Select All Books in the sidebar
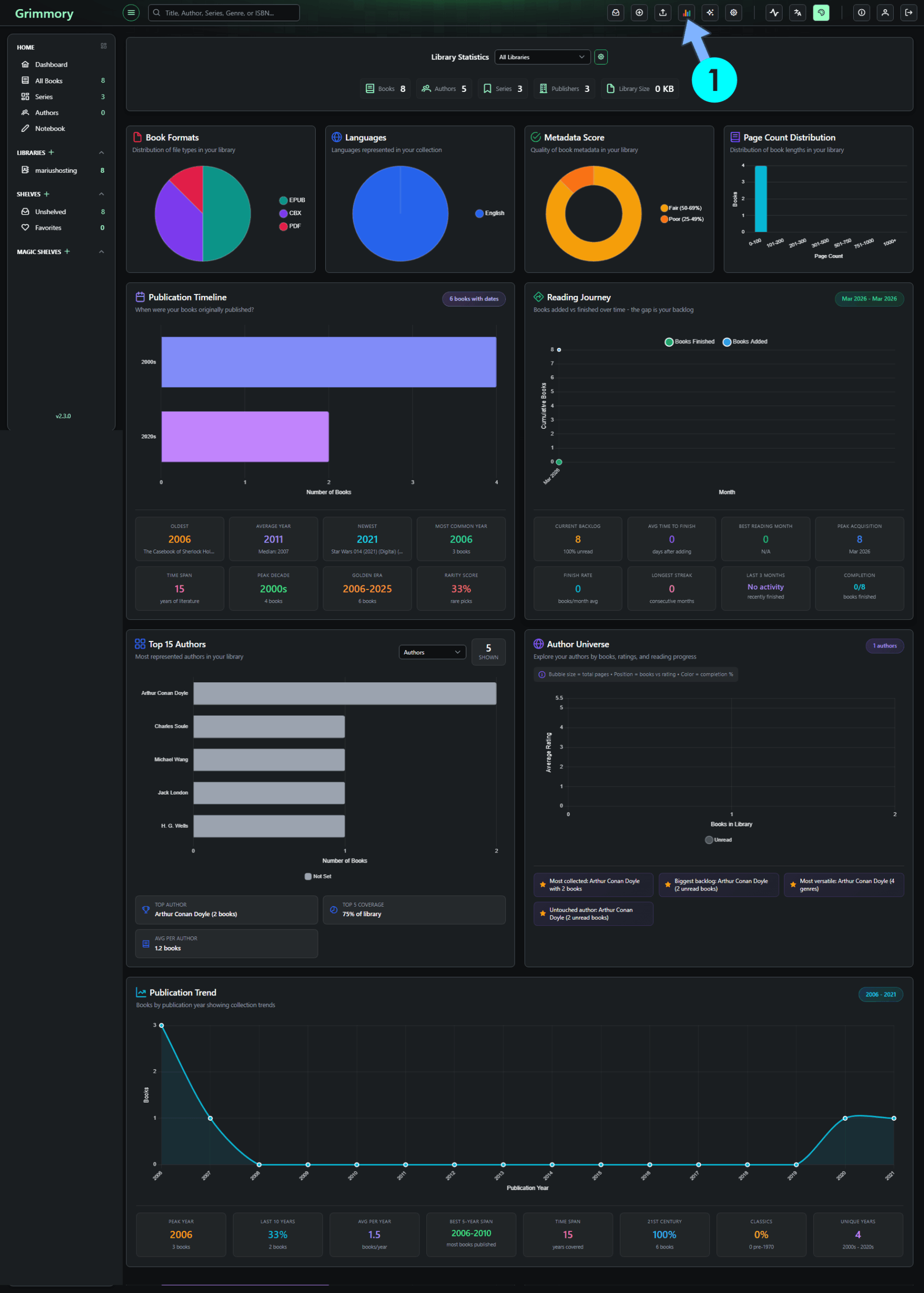The height and width of the screenshot is (1293, 924). pos(48,80)
